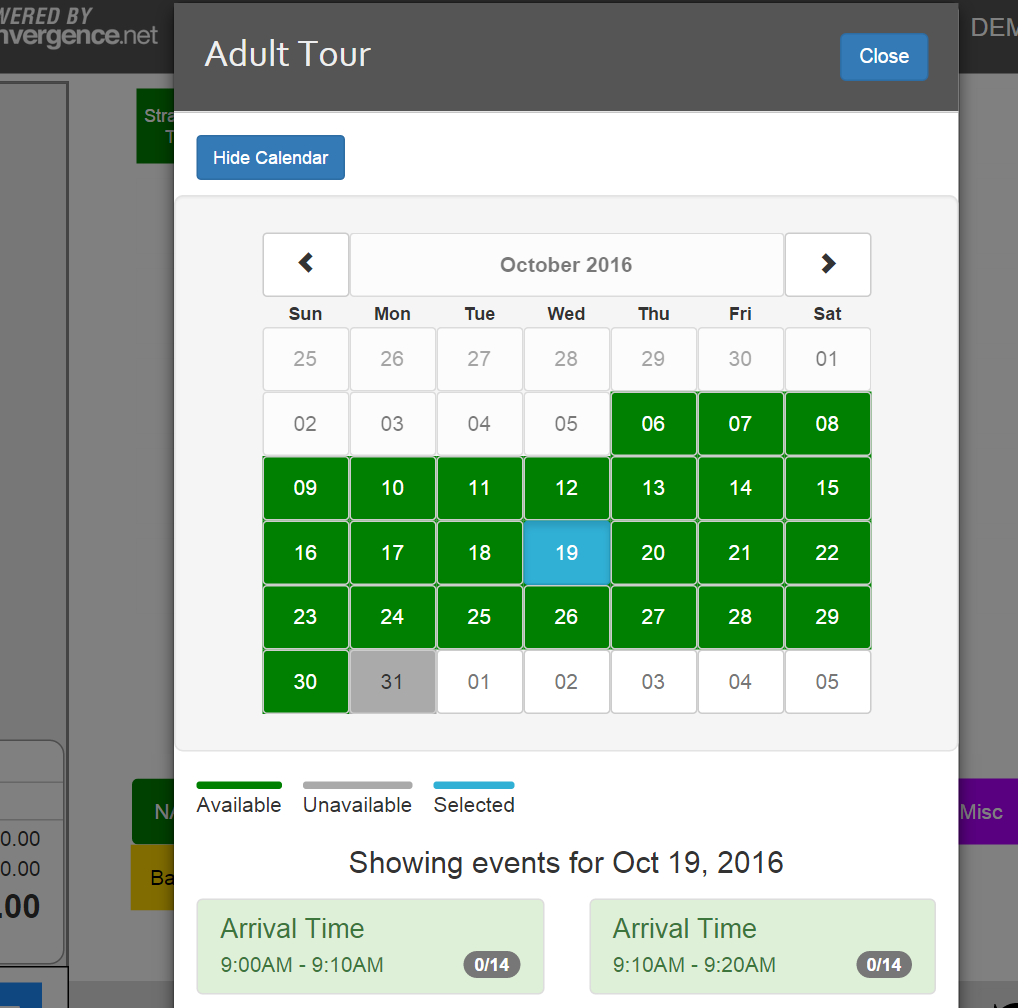Viewport: 1018px width, 1008px height.
Task: Click the purple Misc button
Action: tap(985, 812)
